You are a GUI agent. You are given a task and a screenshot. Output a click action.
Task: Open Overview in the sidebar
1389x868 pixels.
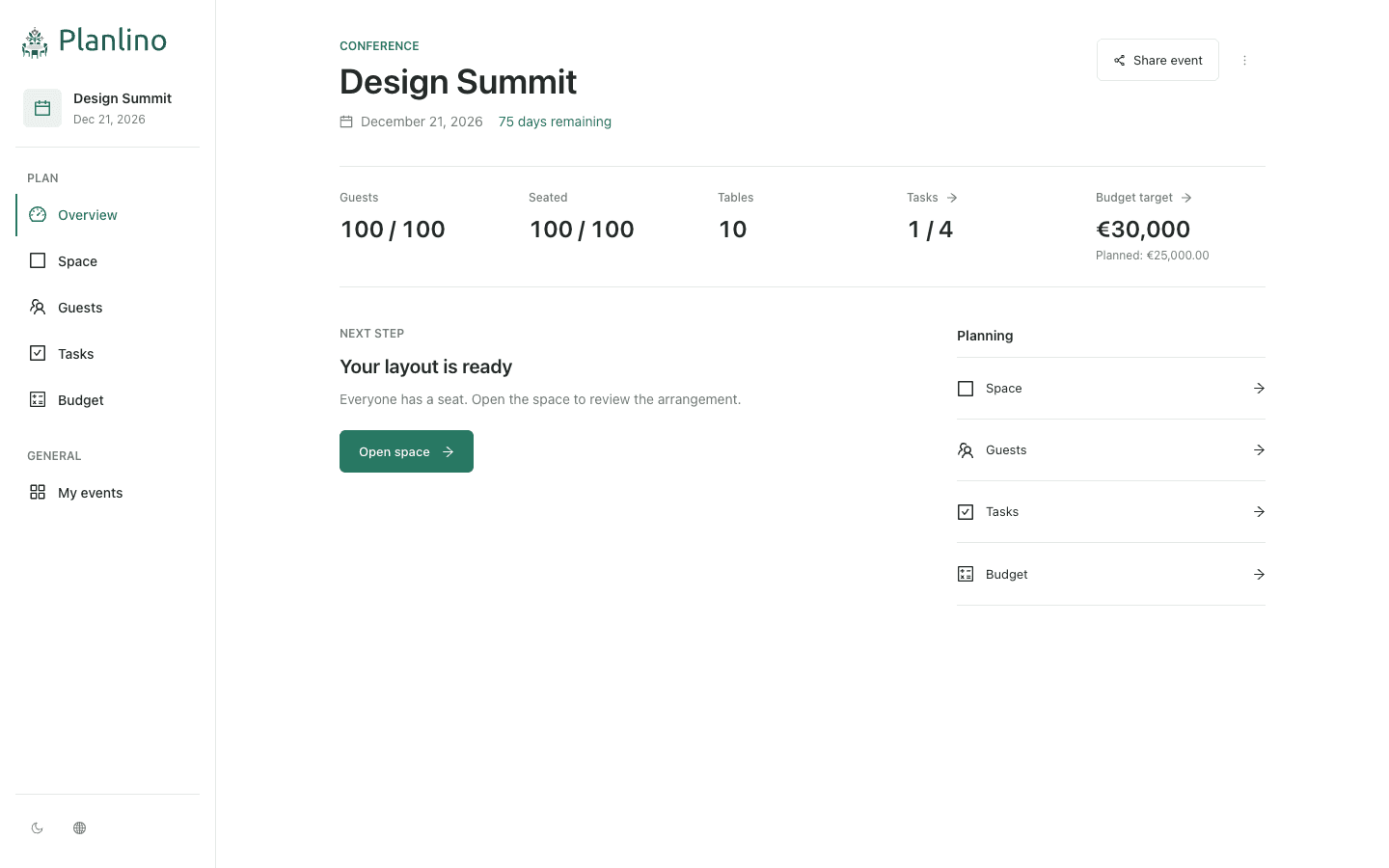[x=108, y=215]
